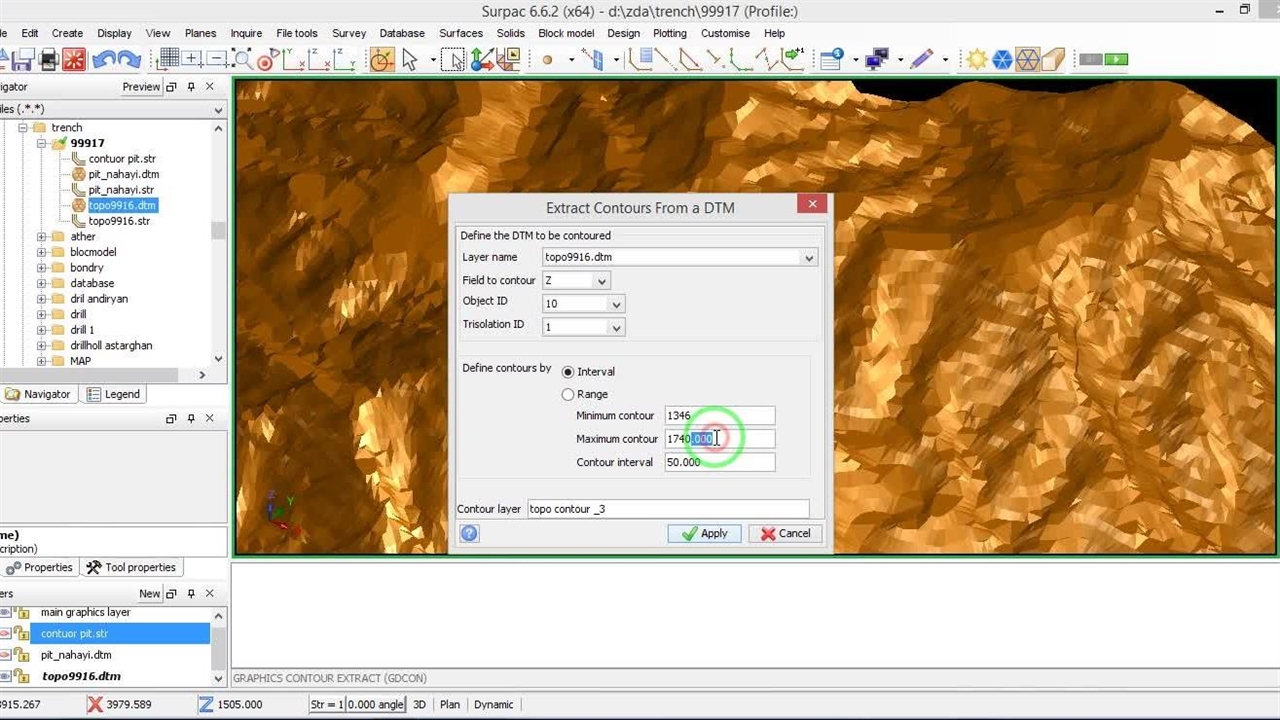Click the yellow sun lighting icon
This screenshot has width=1280, height=720.
tap(976, 60)
